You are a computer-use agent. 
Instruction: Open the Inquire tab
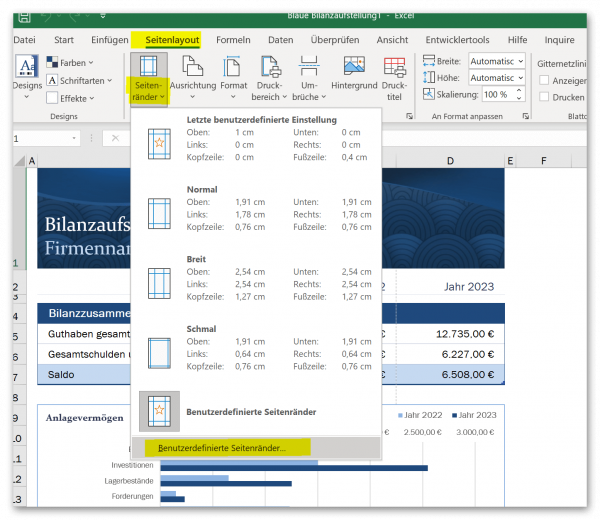click(559, 40)
